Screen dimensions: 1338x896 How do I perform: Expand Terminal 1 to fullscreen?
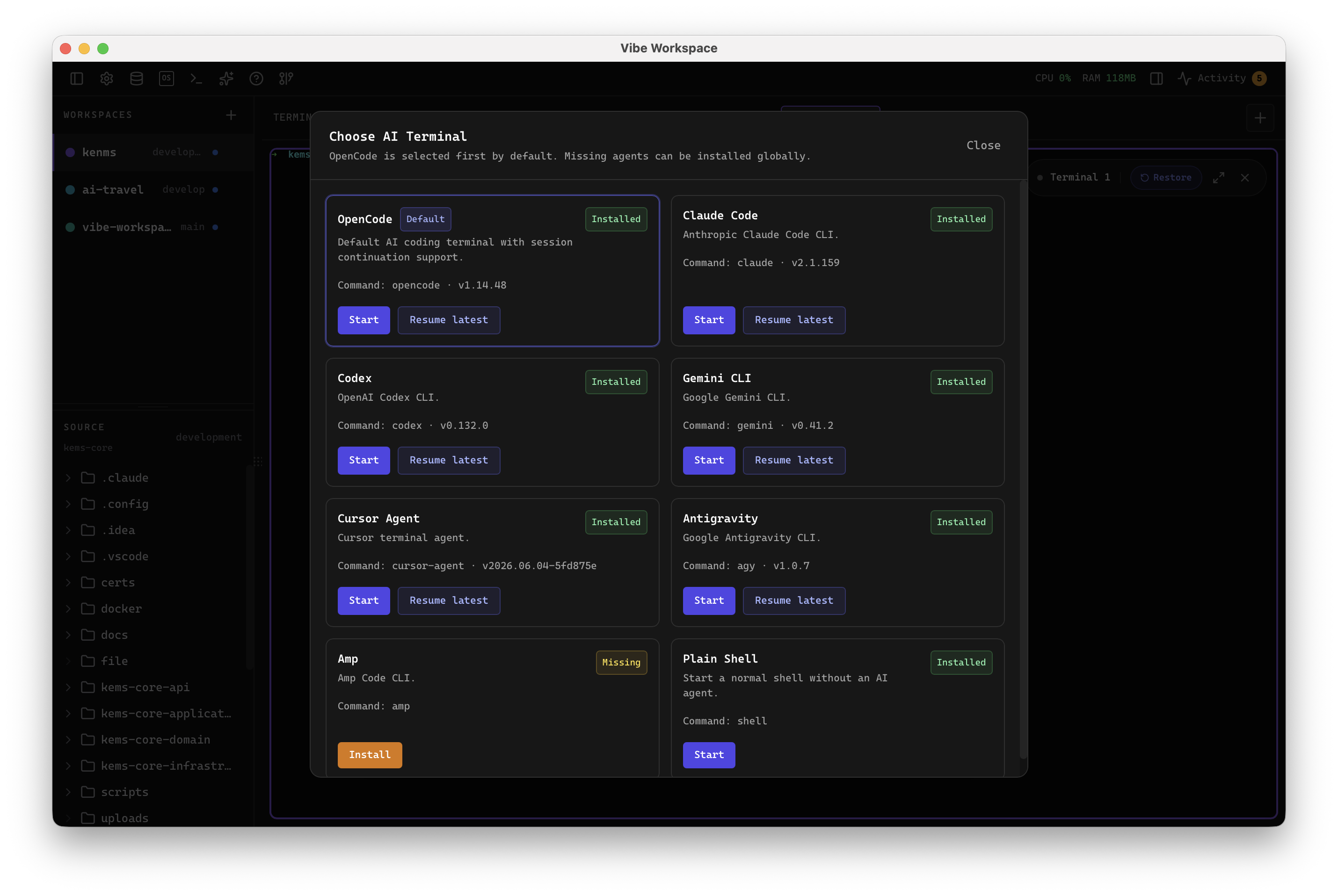[x=1219, y=178]
